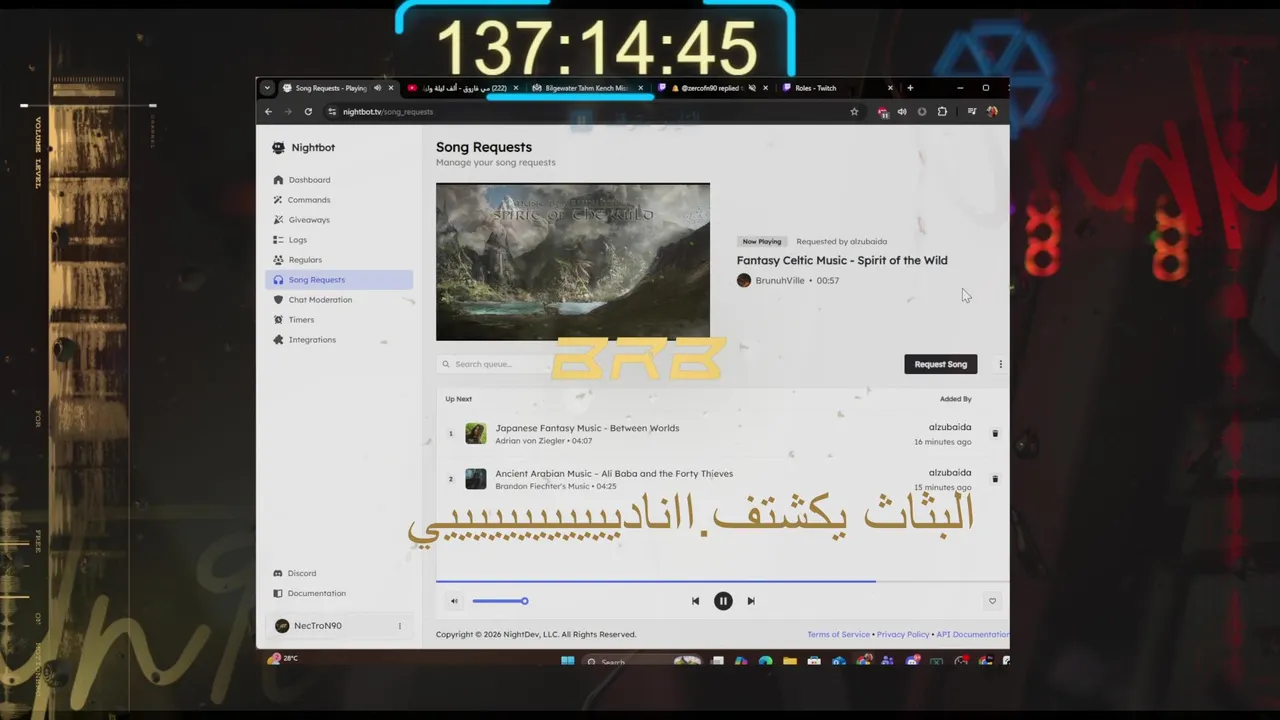1280x720 pixels.
Task: Reload the Nightbot page
Action: (308, 112)
